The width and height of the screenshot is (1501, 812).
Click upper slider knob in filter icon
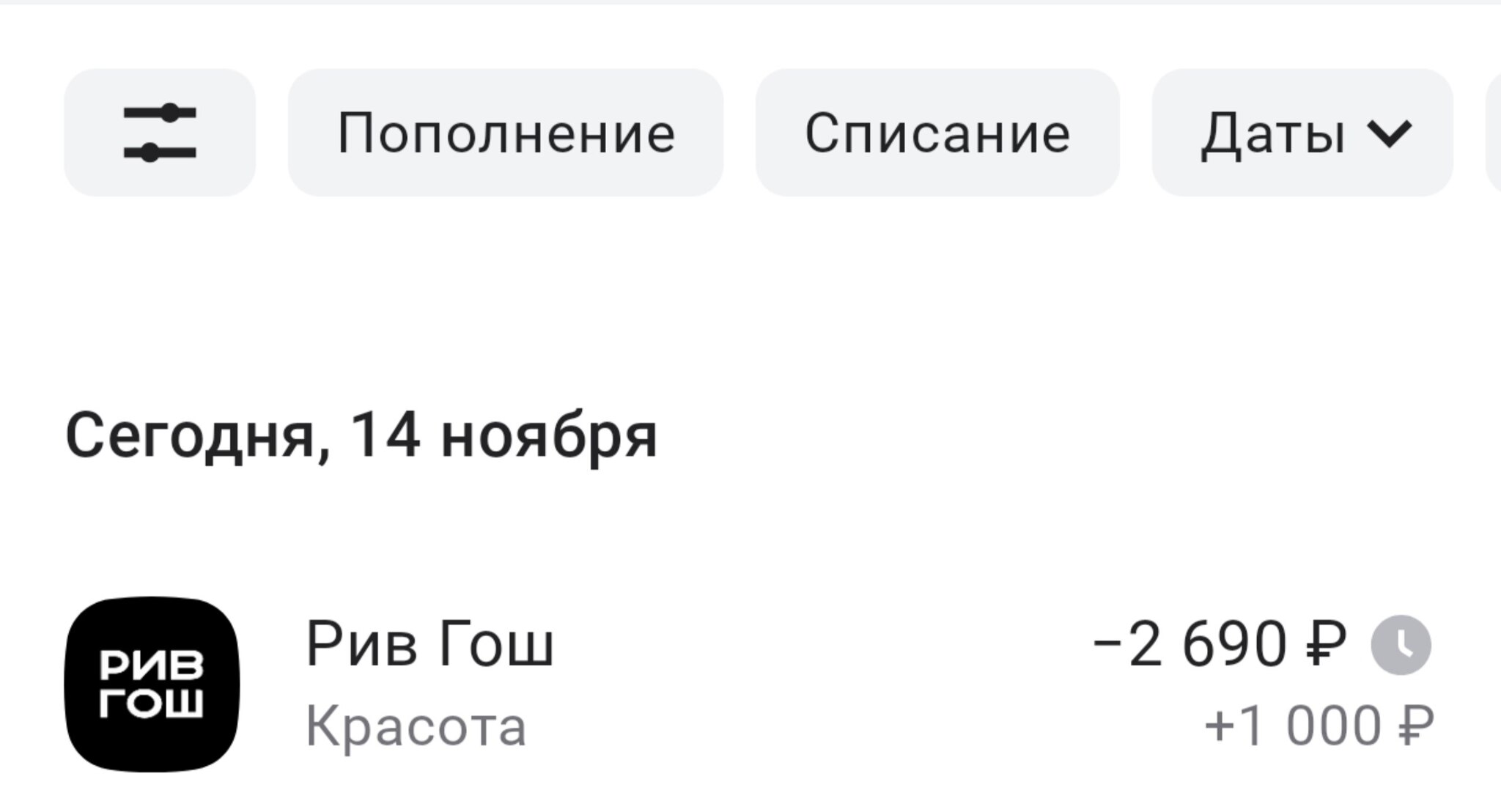pyautogui.click(x=170, y=113)
